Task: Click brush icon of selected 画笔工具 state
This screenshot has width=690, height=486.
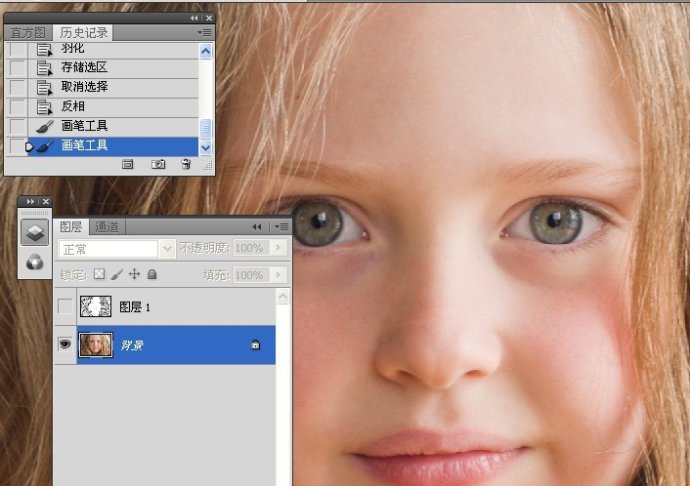Action: click(44, 146)
